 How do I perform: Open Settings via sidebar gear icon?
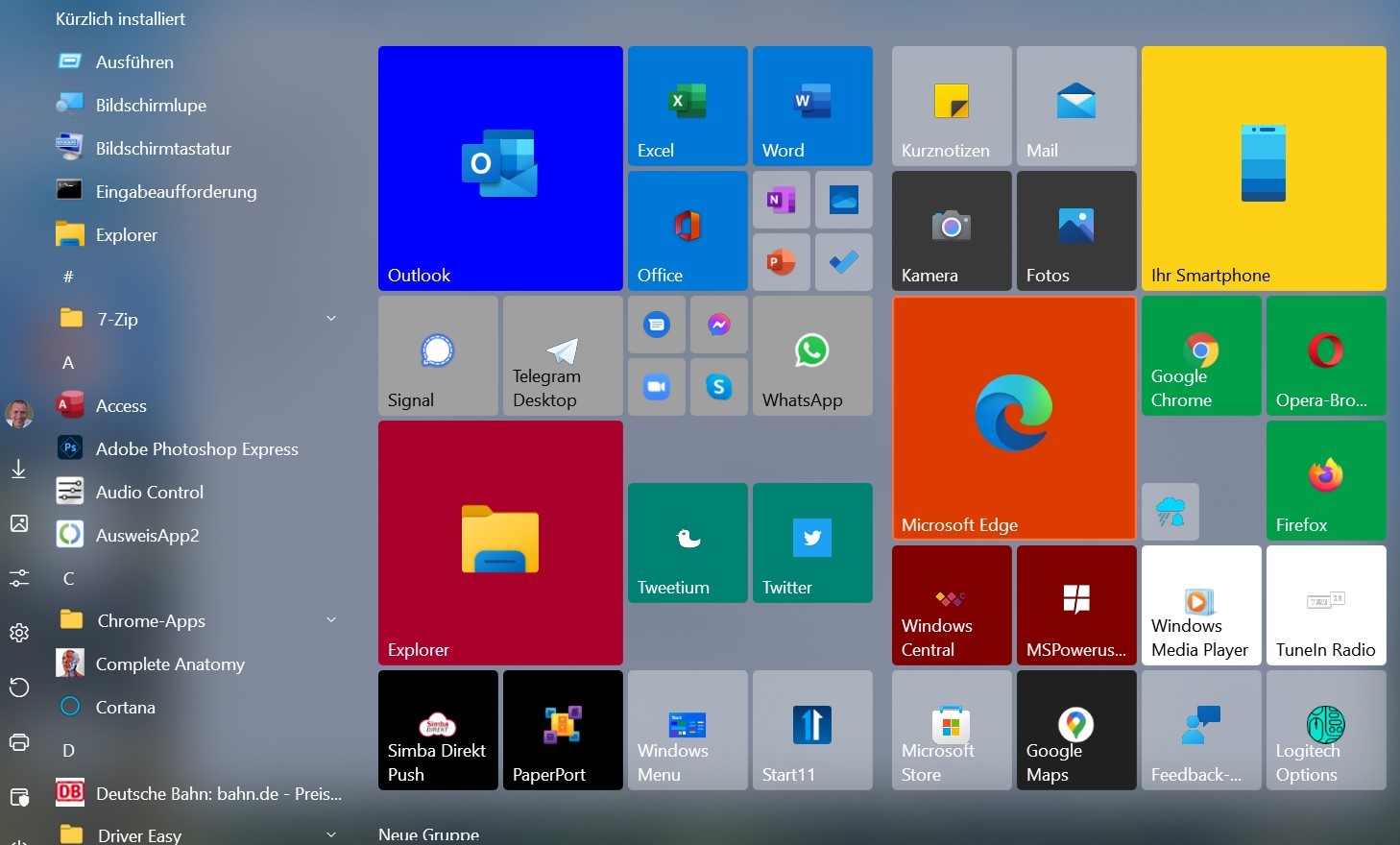[19, 633]
